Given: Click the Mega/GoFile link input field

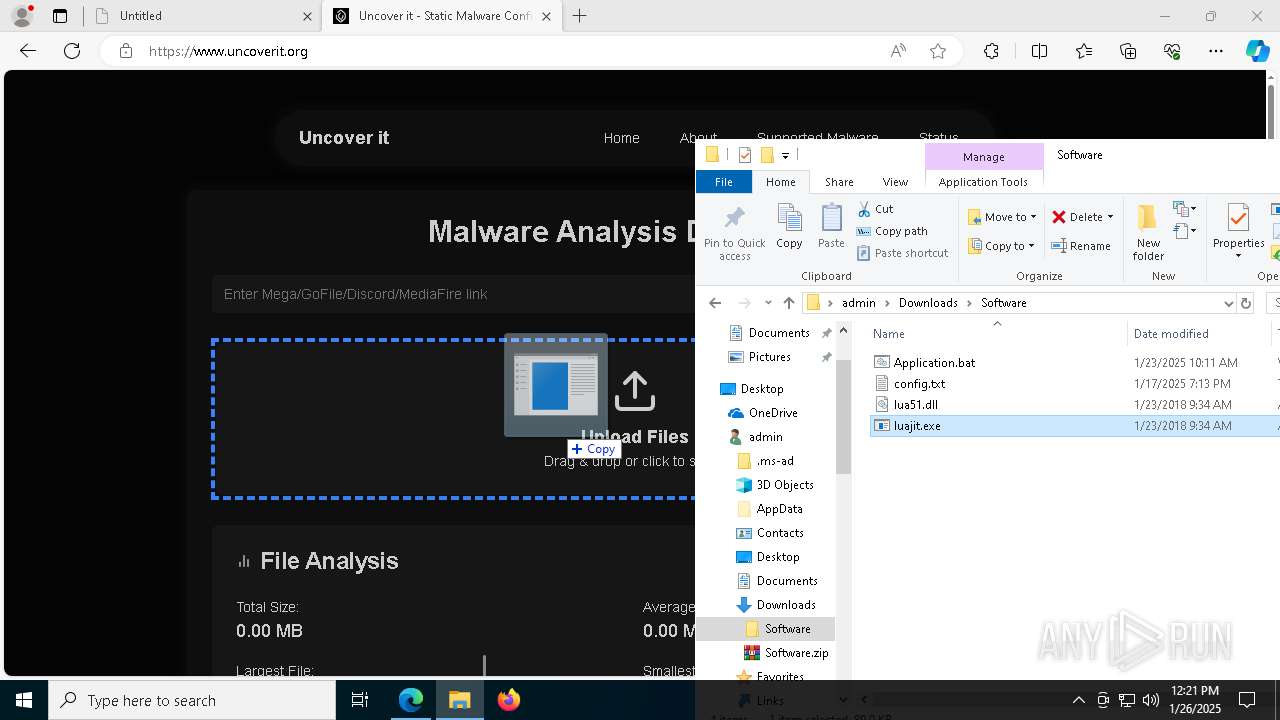Looking at the screenshot, I should (453, 294).
